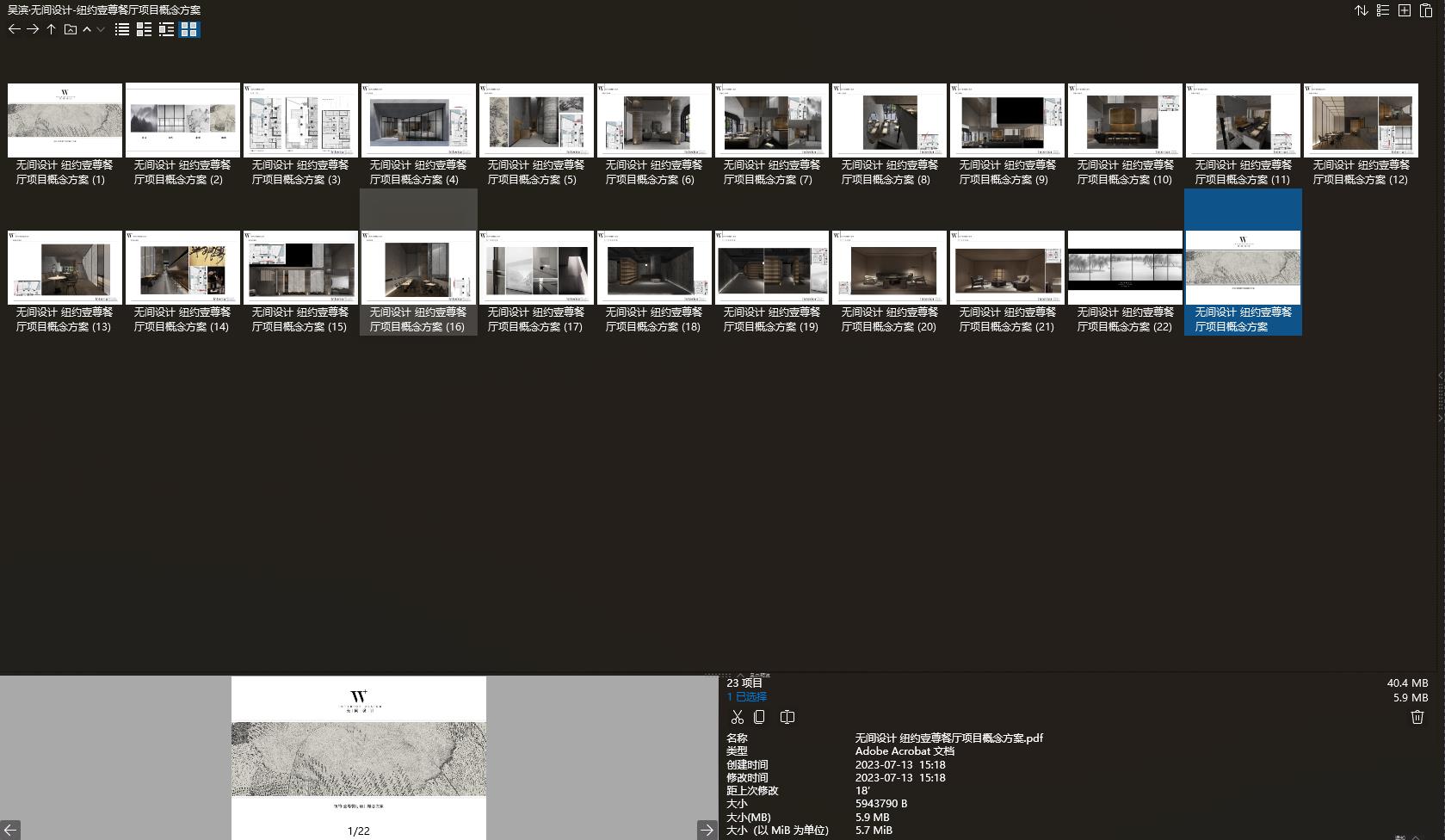1445x840 pixels.
Task: Click the paste clipboard icon
Action: (1426, 10)
